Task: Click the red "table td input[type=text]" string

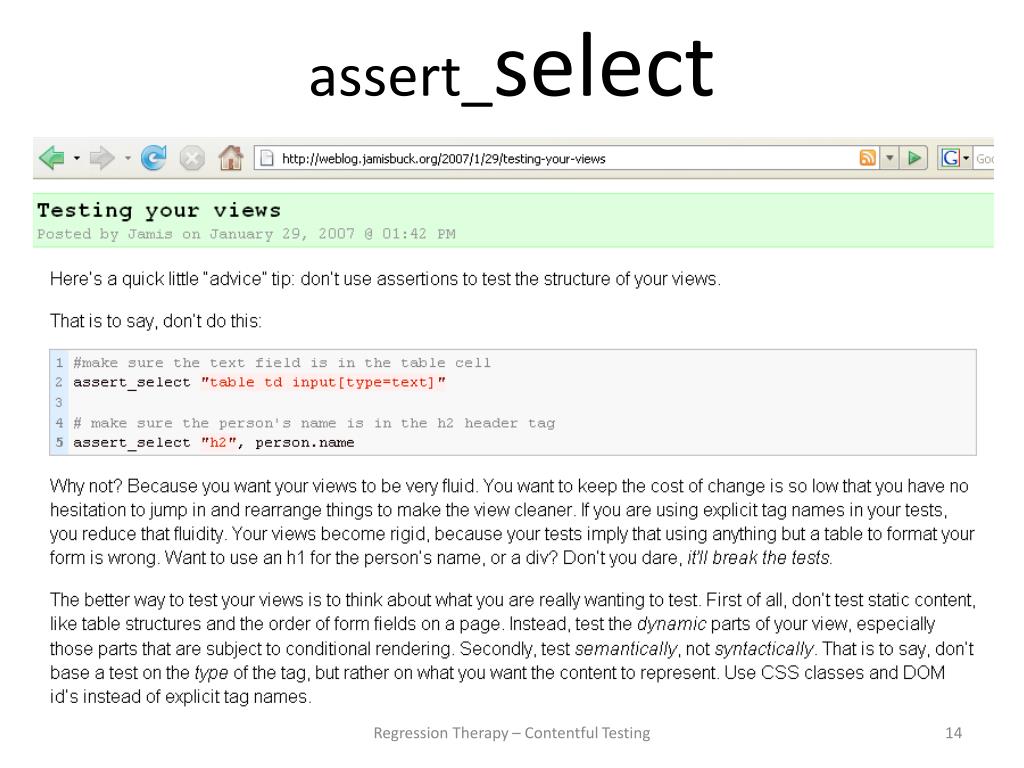Action: (323, 382)
